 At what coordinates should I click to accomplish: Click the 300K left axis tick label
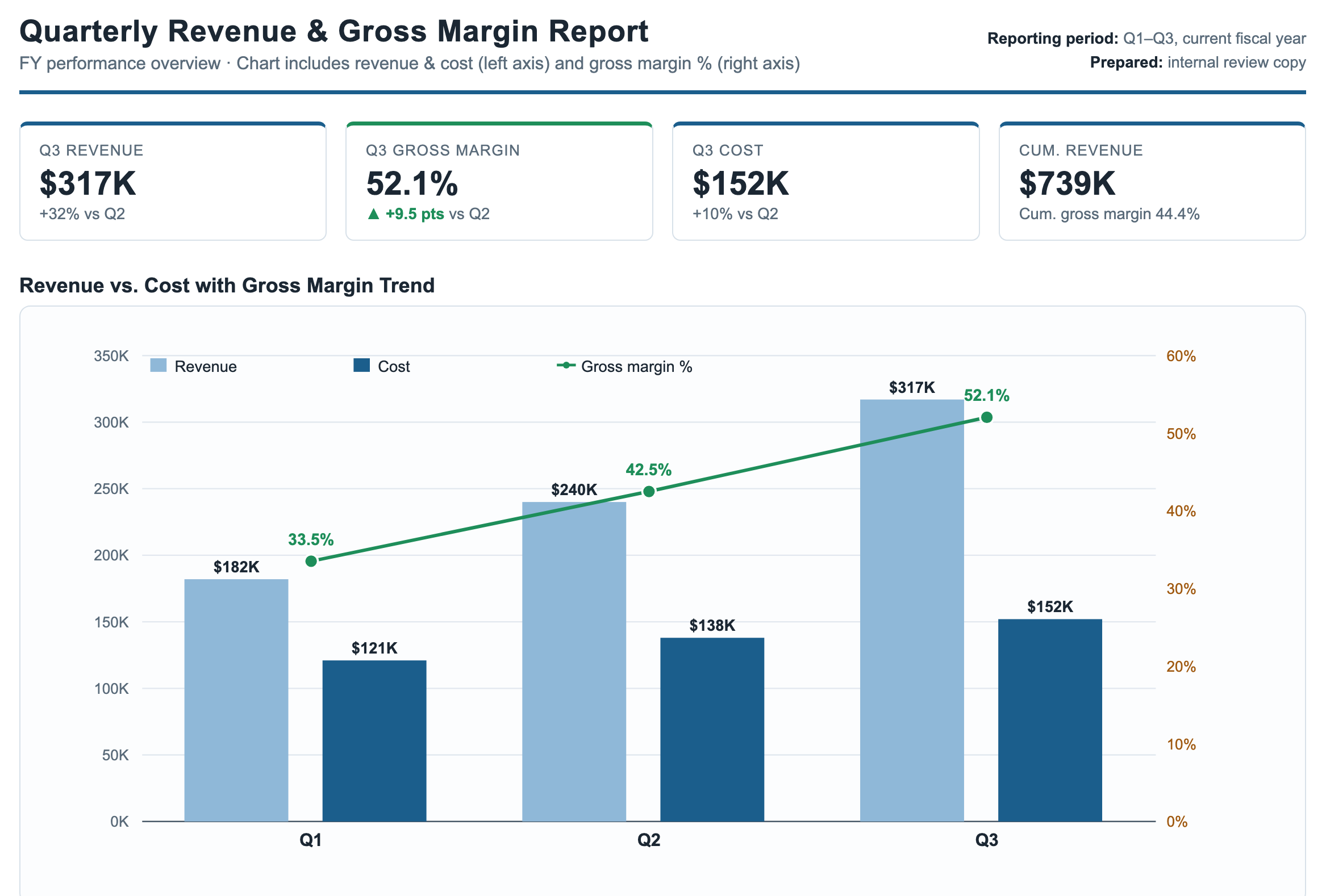click(111, 422)
